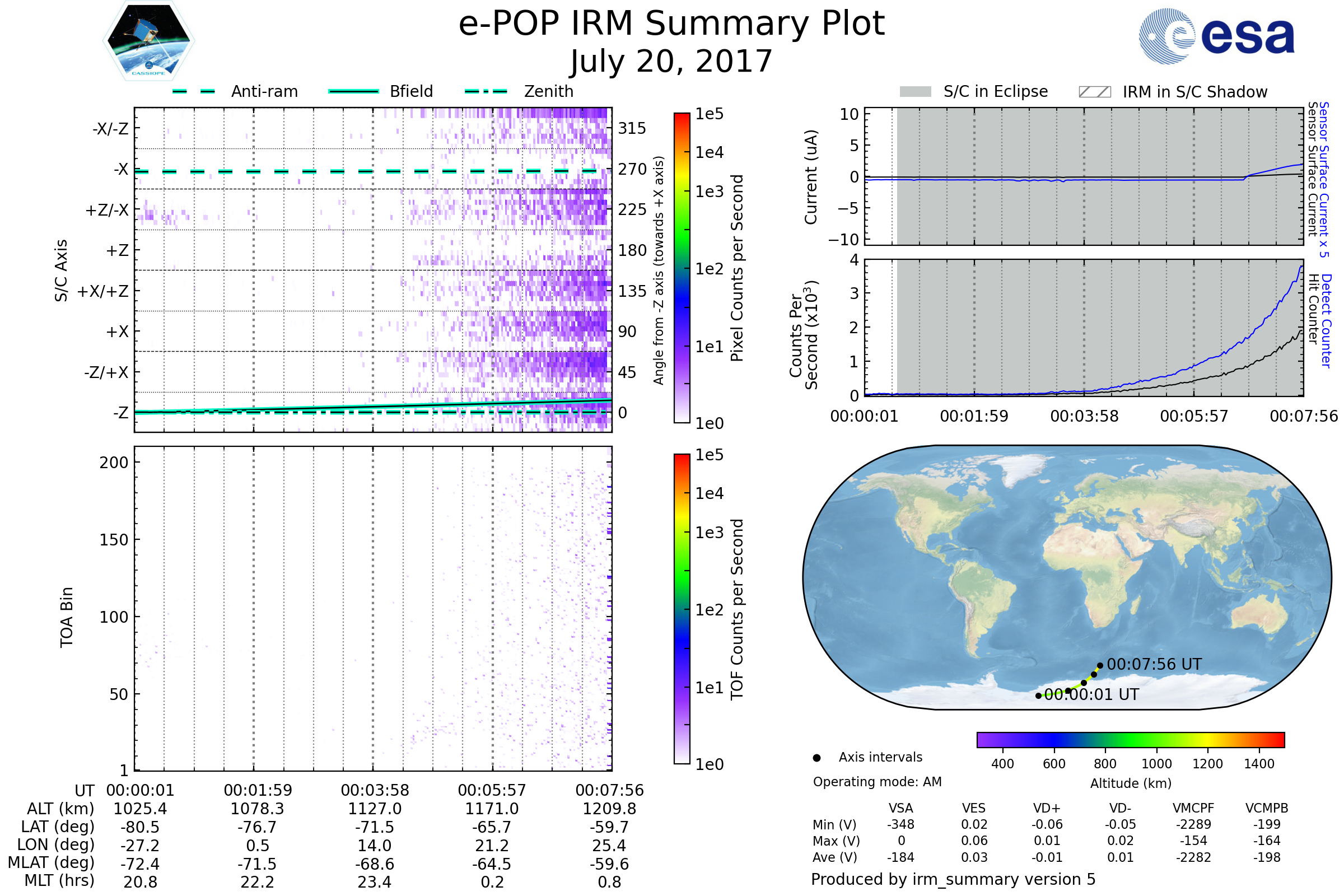Click the CASSIOPE mission hexagon logo
The image size is (1344, 896).
pos(148,41)
